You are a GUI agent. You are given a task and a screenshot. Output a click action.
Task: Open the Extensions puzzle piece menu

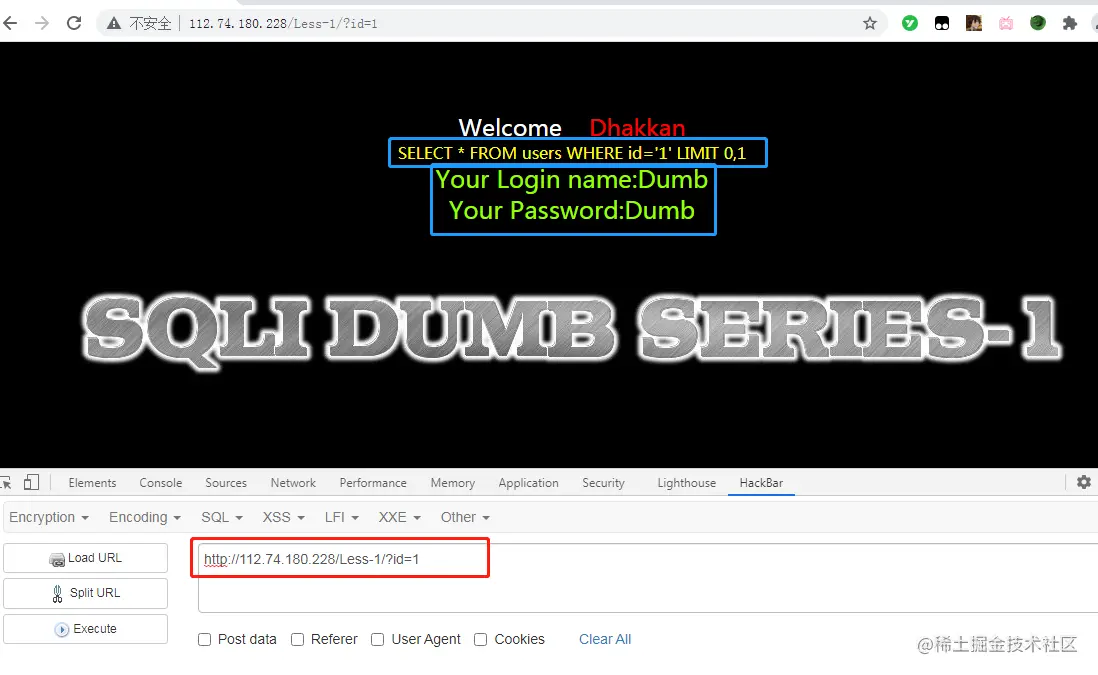pyautogui.click(x=1069, y=23)
